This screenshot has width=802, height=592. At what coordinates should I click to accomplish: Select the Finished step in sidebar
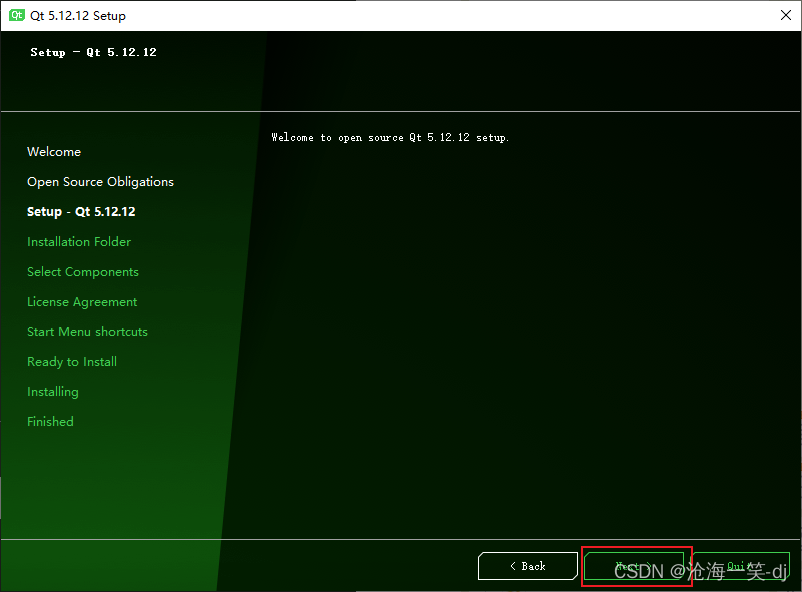click(50, 421)
